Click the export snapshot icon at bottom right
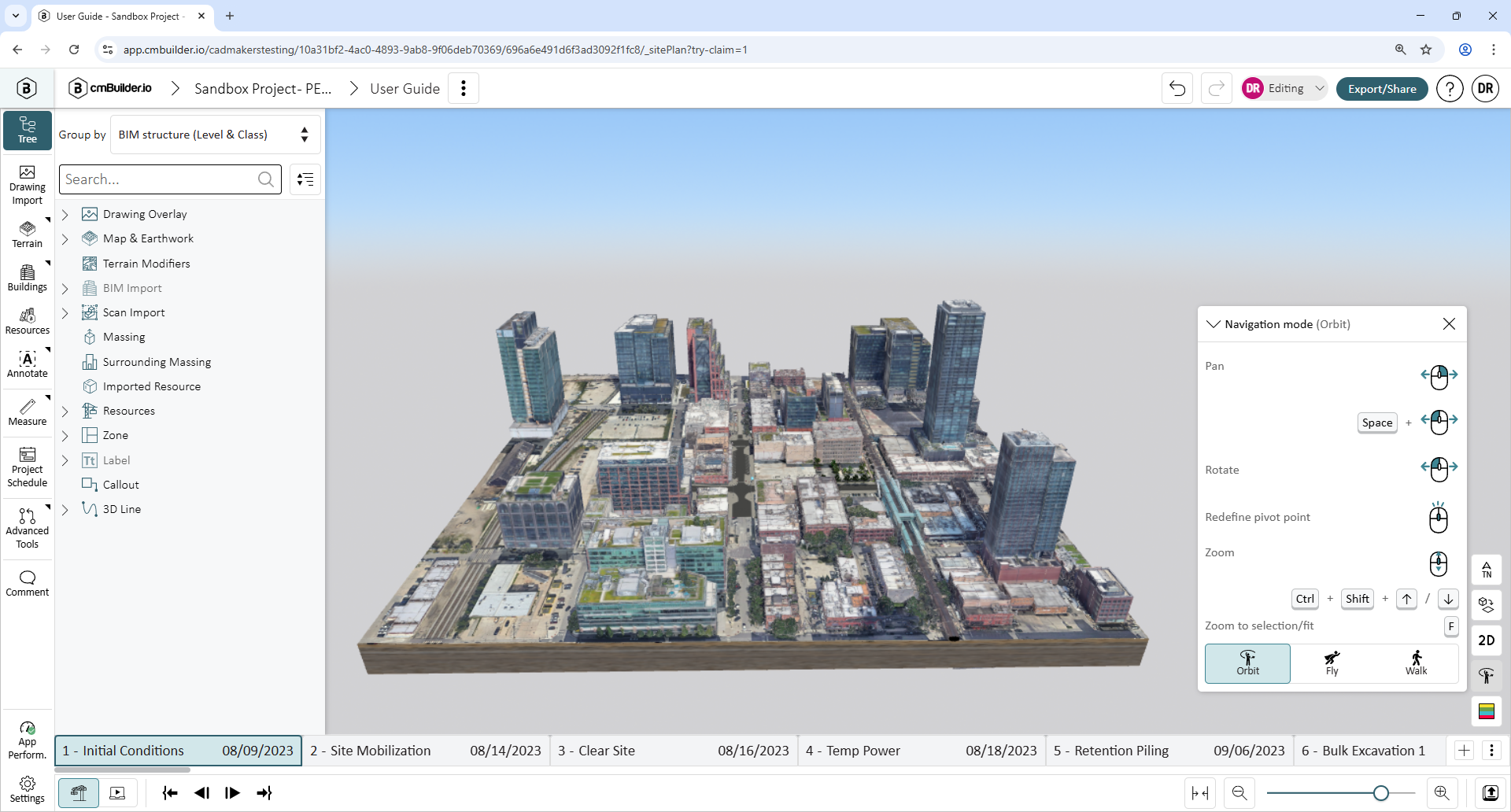Image resolution: width=1511 pixels, height=812 pixels. click(1491, 793)
